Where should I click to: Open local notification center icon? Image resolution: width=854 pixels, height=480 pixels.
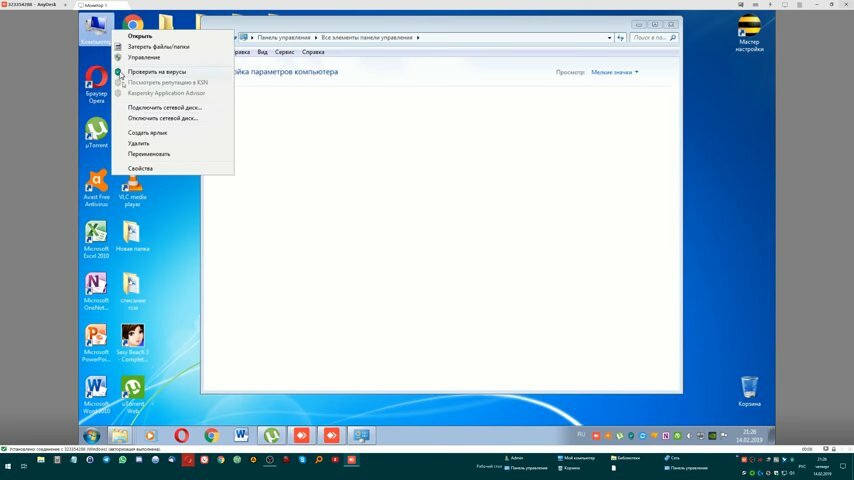(843, 466)
